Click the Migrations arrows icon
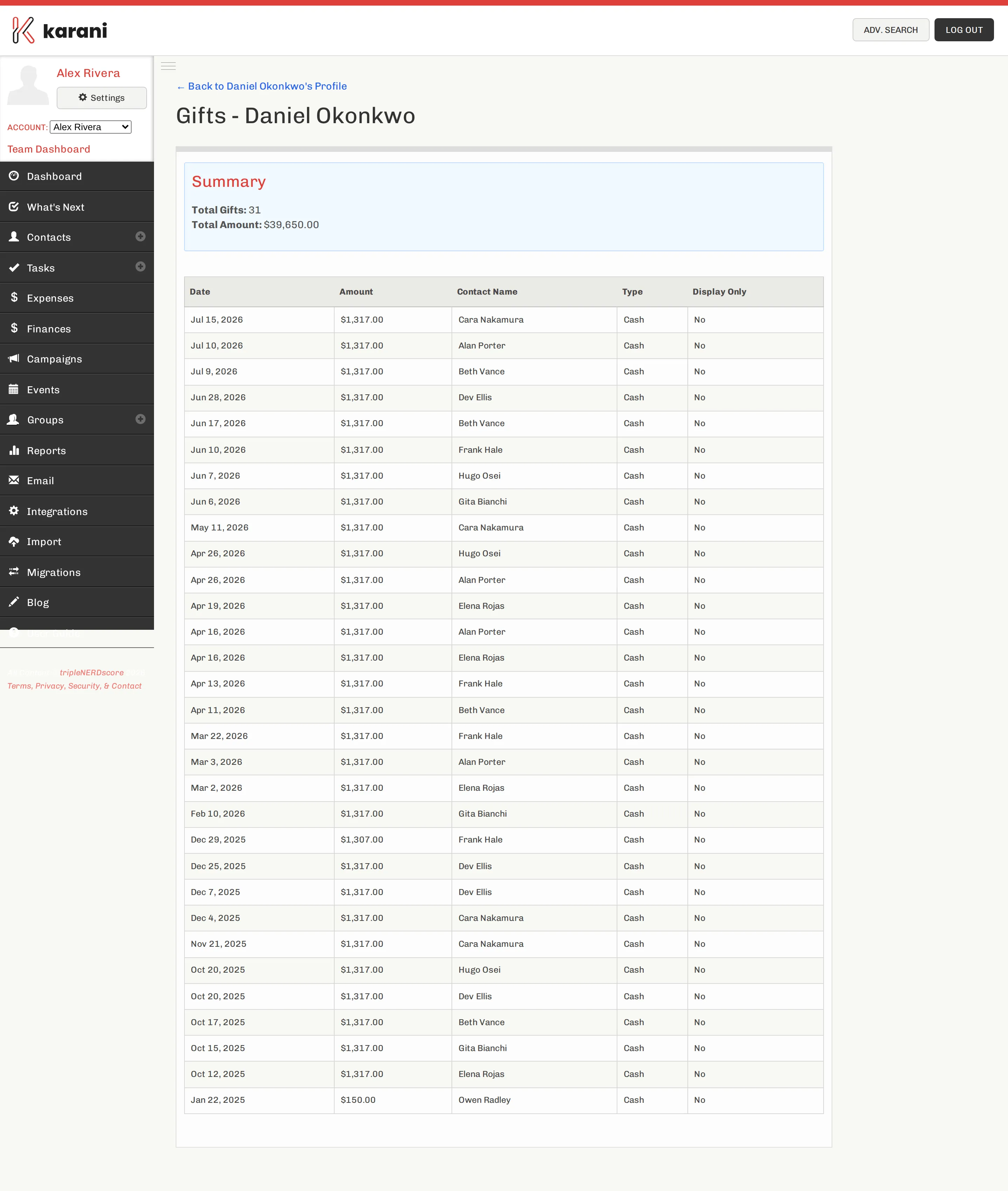This screenshot has width=1008, height=1191. click(x=14, y=571)
